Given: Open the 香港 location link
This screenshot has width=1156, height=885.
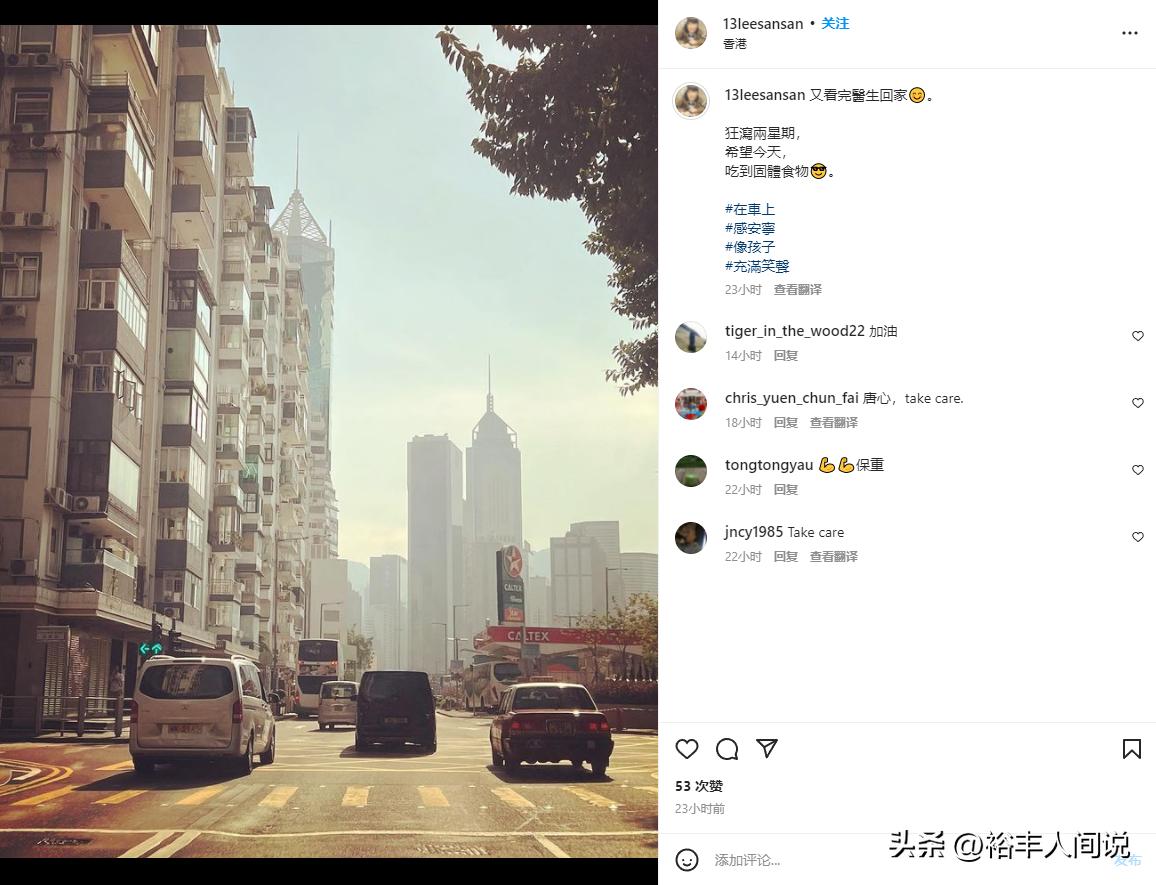Looking at the screenshot, I should click(735, 44).
